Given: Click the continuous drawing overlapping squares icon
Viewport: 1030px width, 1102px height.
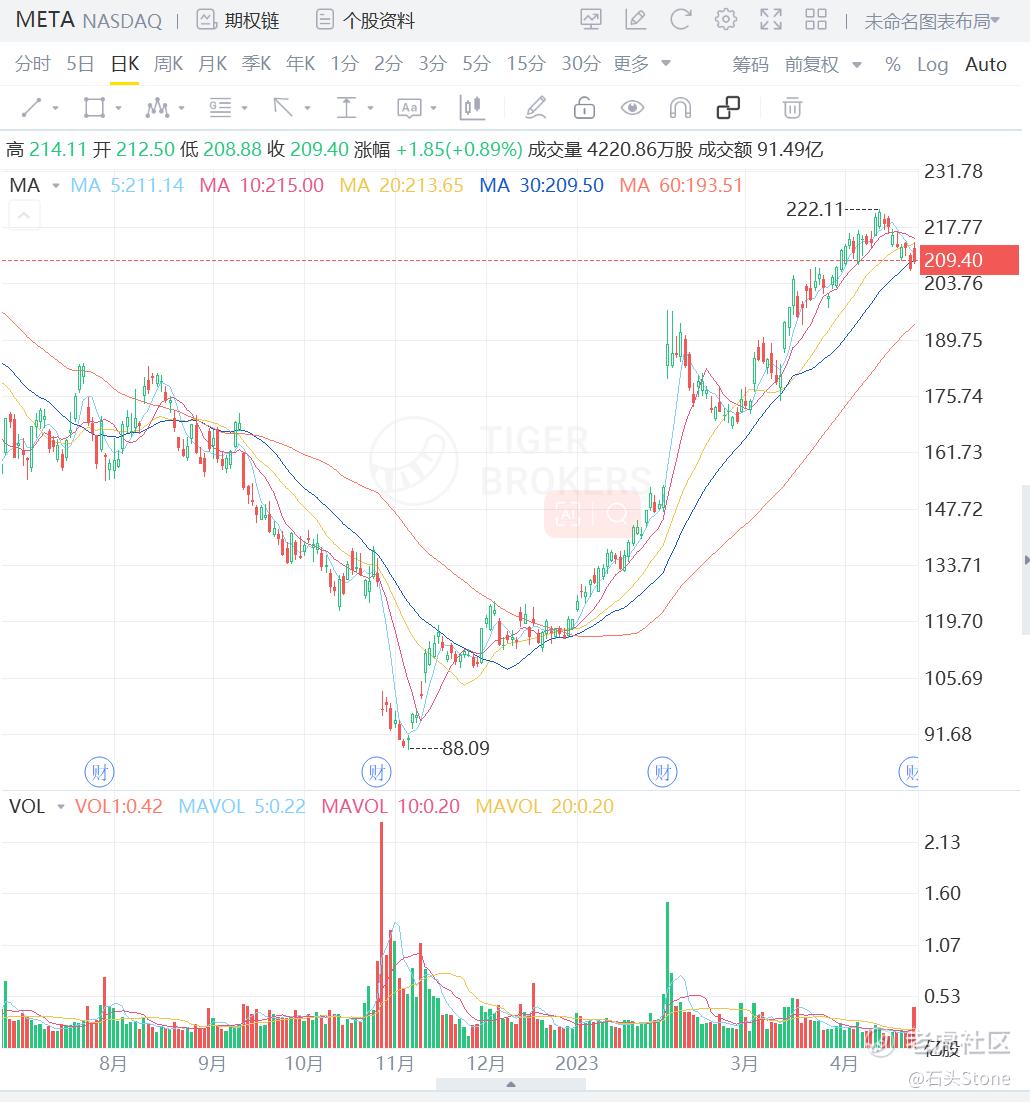Looking at the screenshot, I should pyautogui.click(x=728, y=108).
